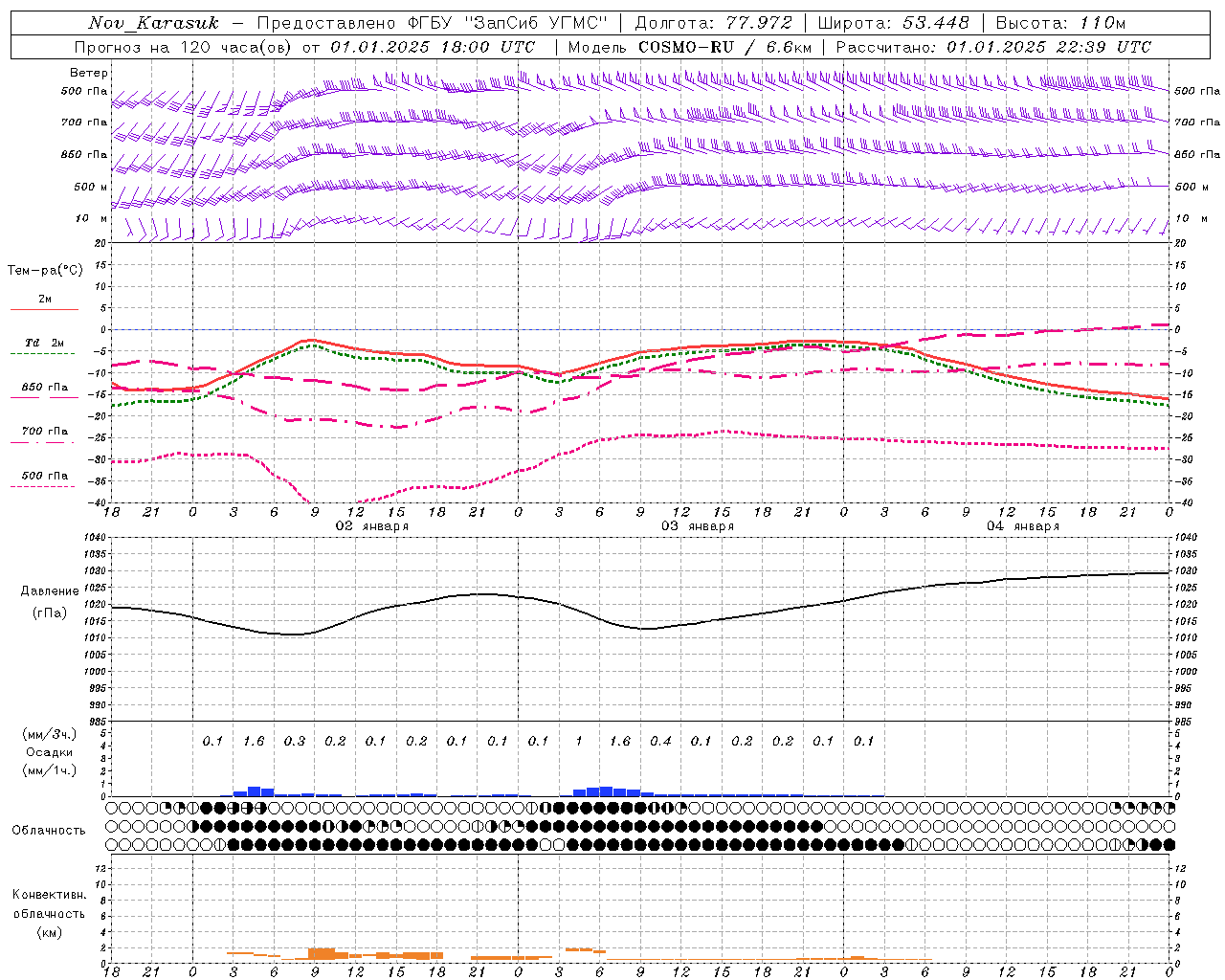Screen dimensions: 1225x980
Task: Click the 'Высота: 110м' header field
Action: click(1060, 23)
